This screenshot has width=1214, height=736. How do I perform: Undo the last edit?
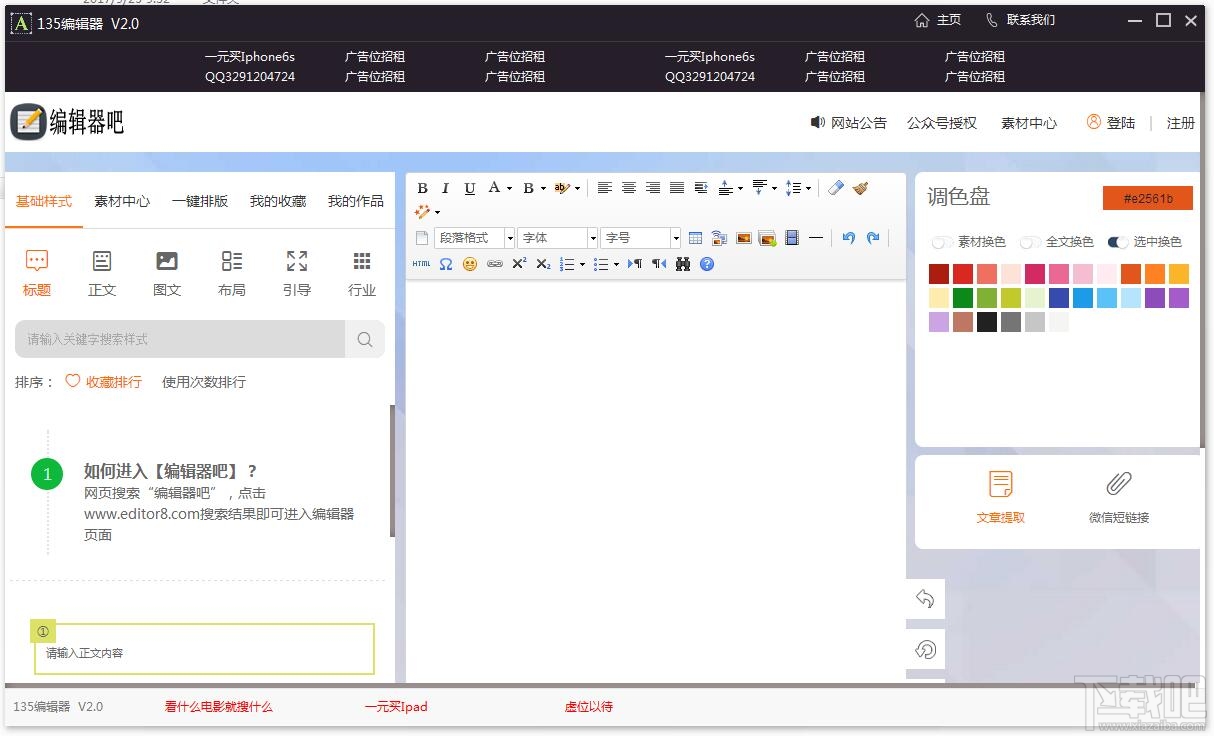tap(849, 238)
